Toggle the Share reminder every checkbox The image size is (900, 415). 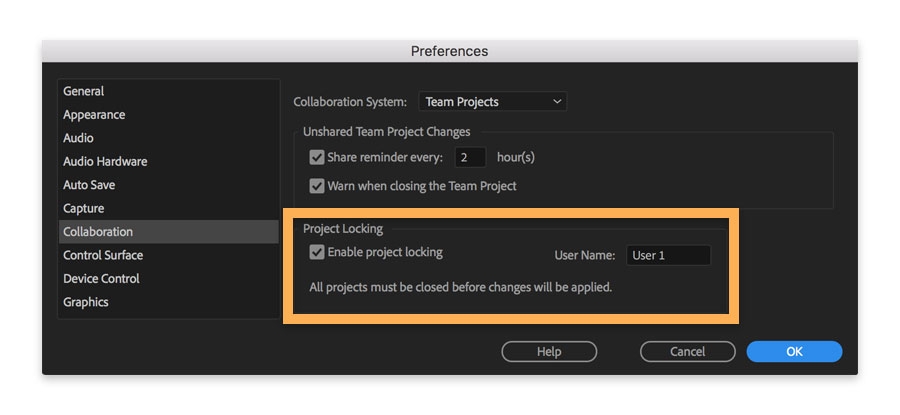317,157
